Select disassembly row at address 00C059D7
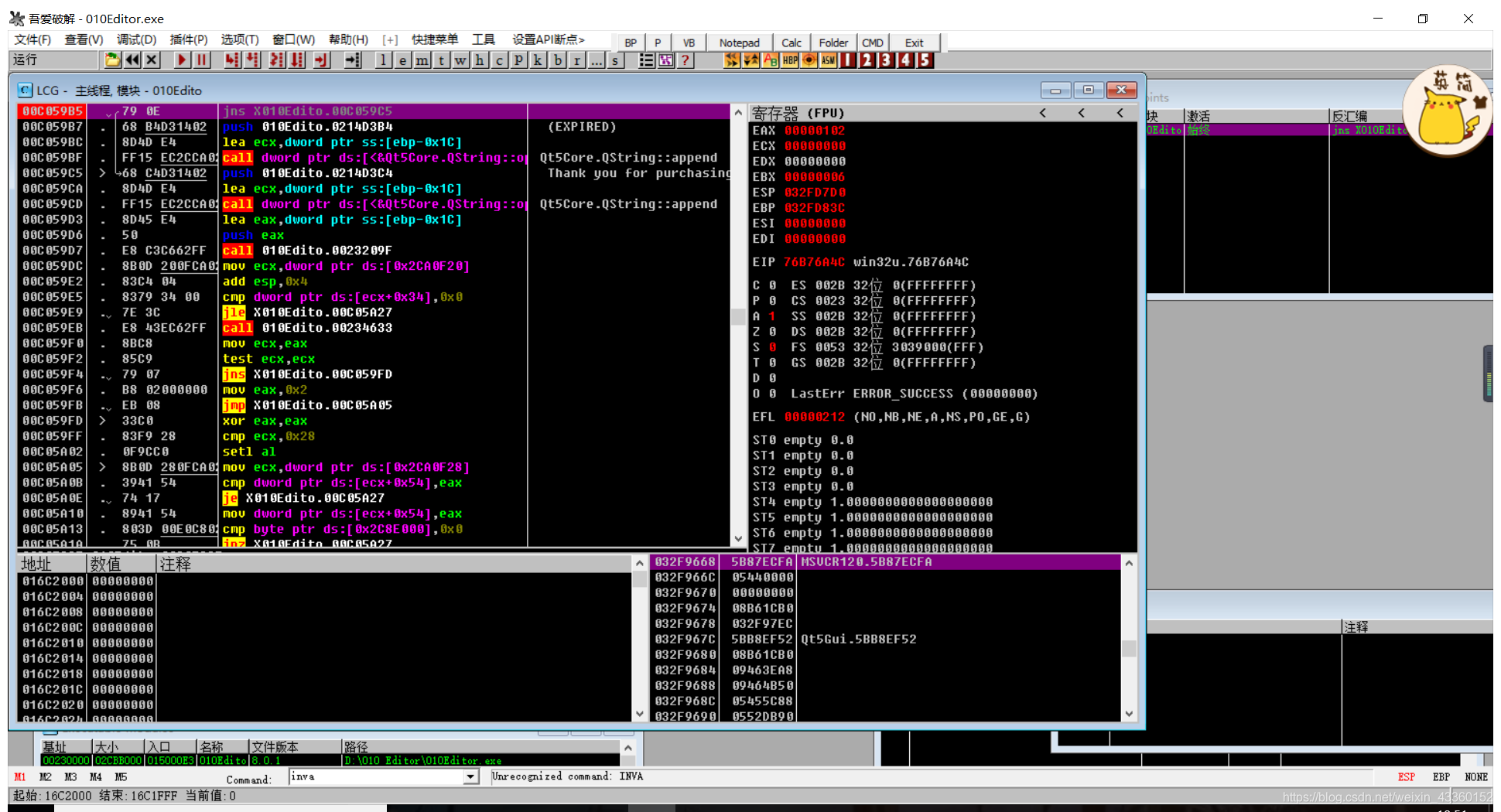The height and width of the screenshot is (812, 1501). [x=373, y=251]
